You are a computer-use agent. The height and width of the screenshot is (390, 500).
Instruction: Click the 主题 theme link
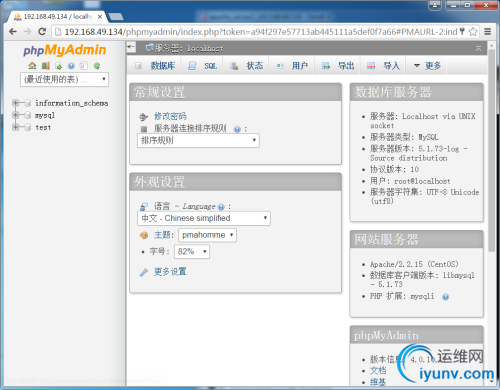162,235
